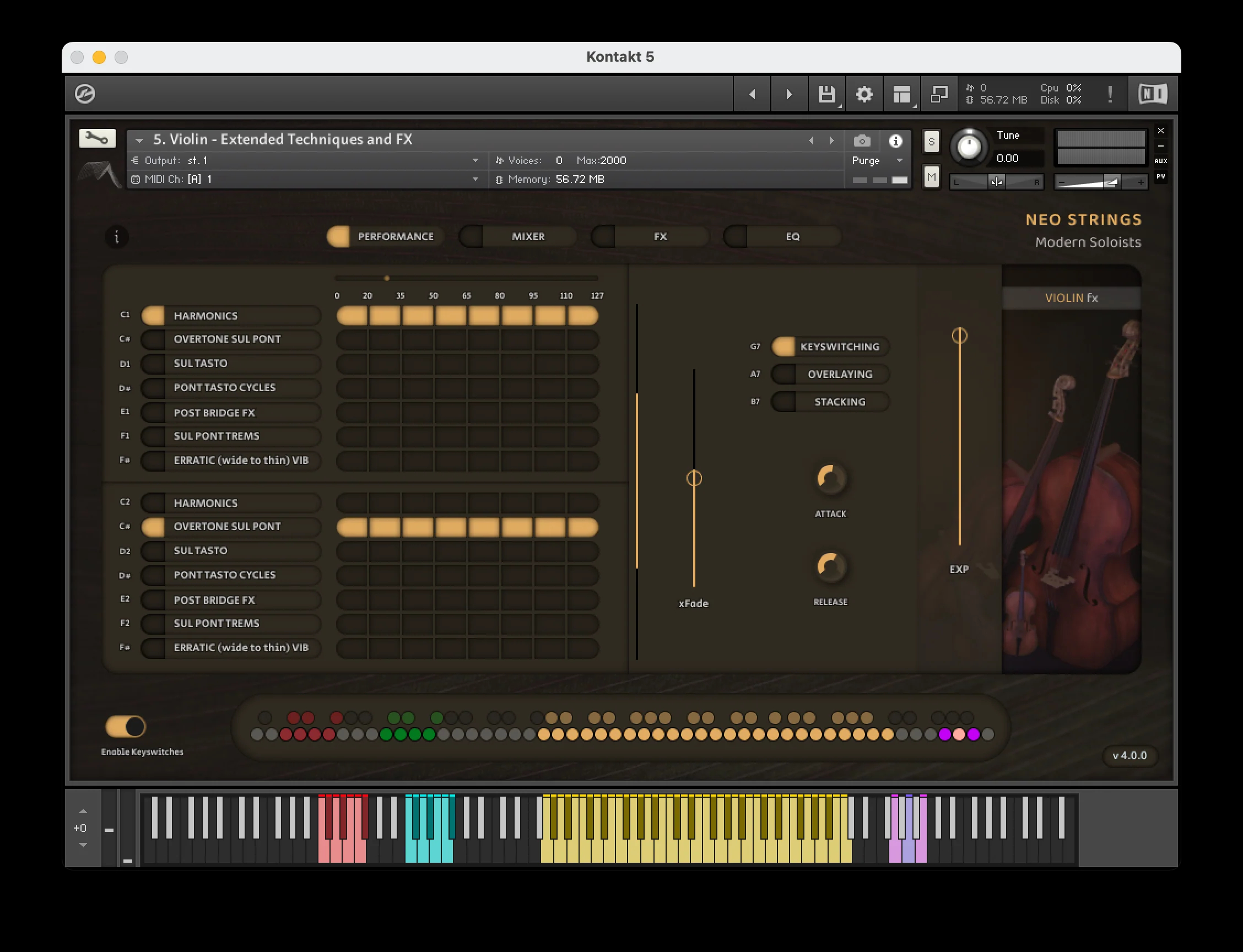Adjust the EXP slider handle
The height and width of the screenshot is (952, 1243).
[959, 336]
